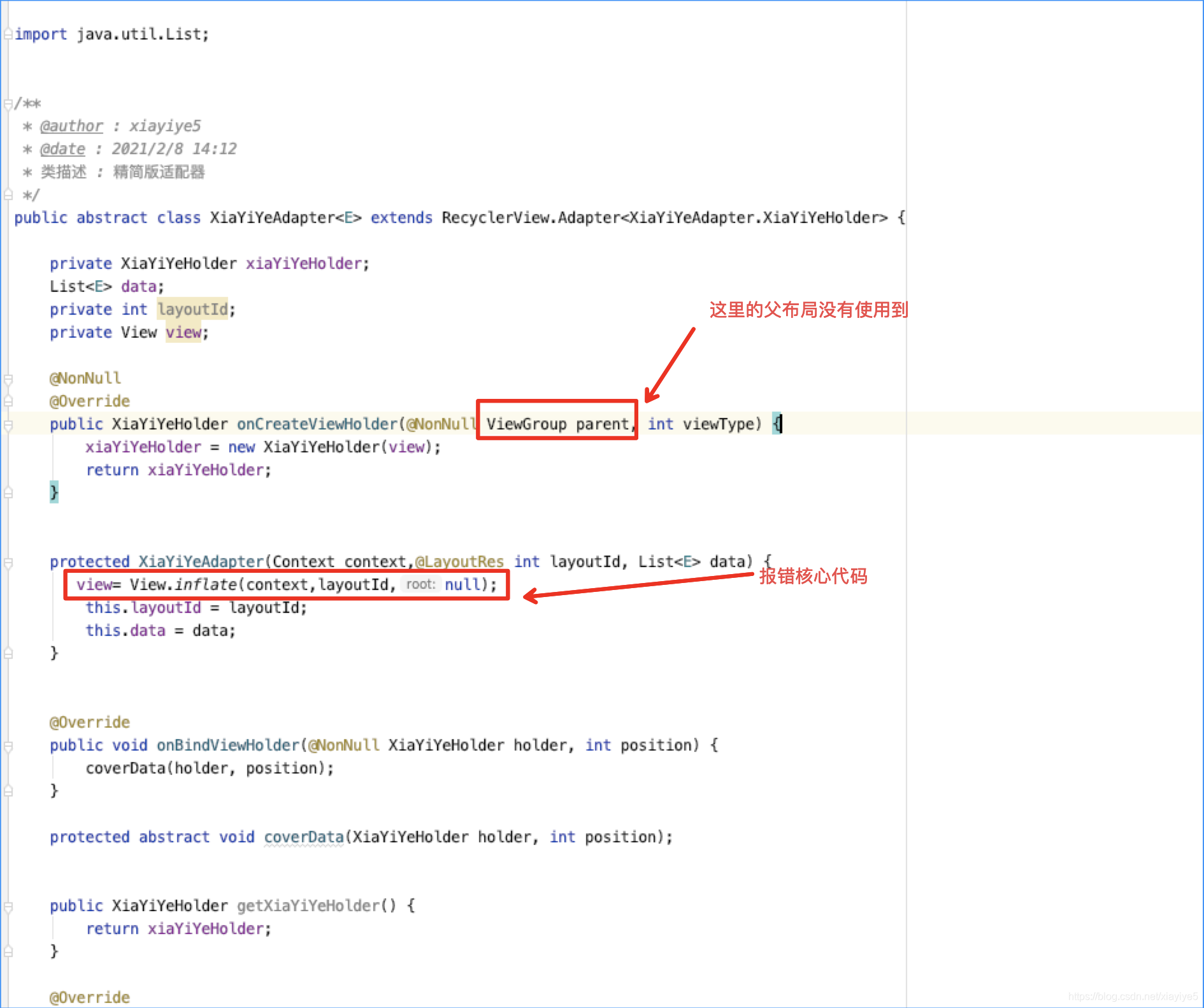
Task: Click the getXiaYiYeHolder method name
Action: click(308, 906)
